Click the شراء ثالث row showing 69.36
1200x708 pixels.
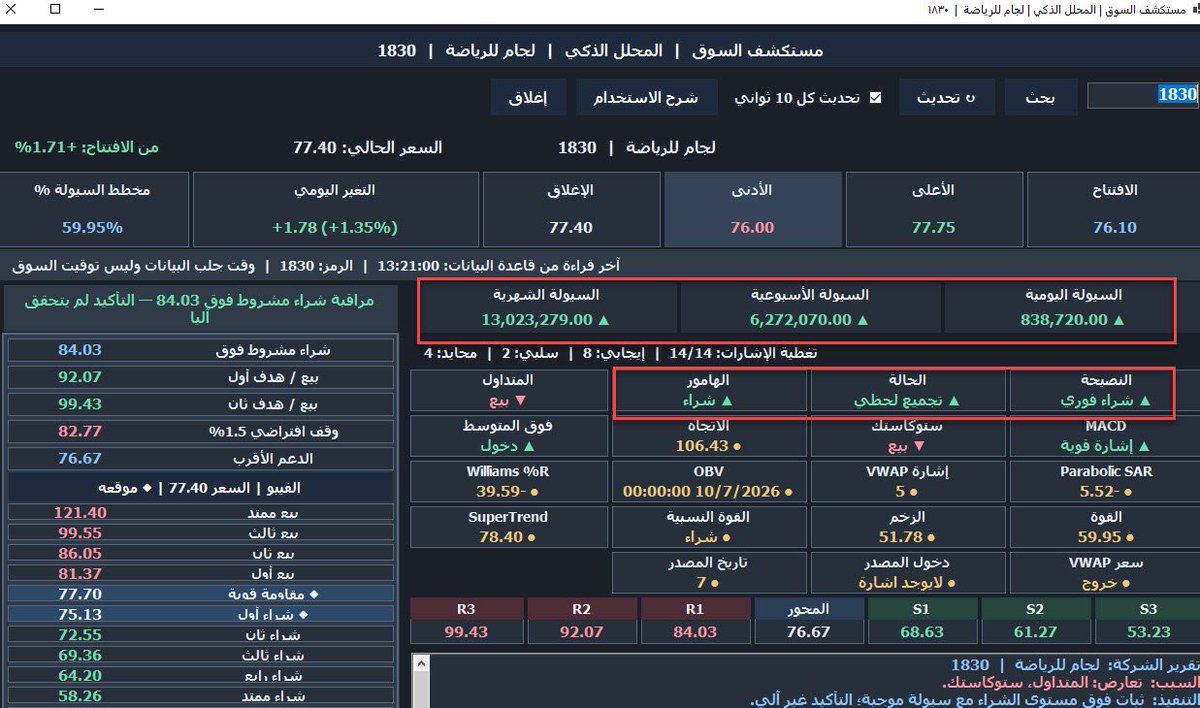[201, 656]
